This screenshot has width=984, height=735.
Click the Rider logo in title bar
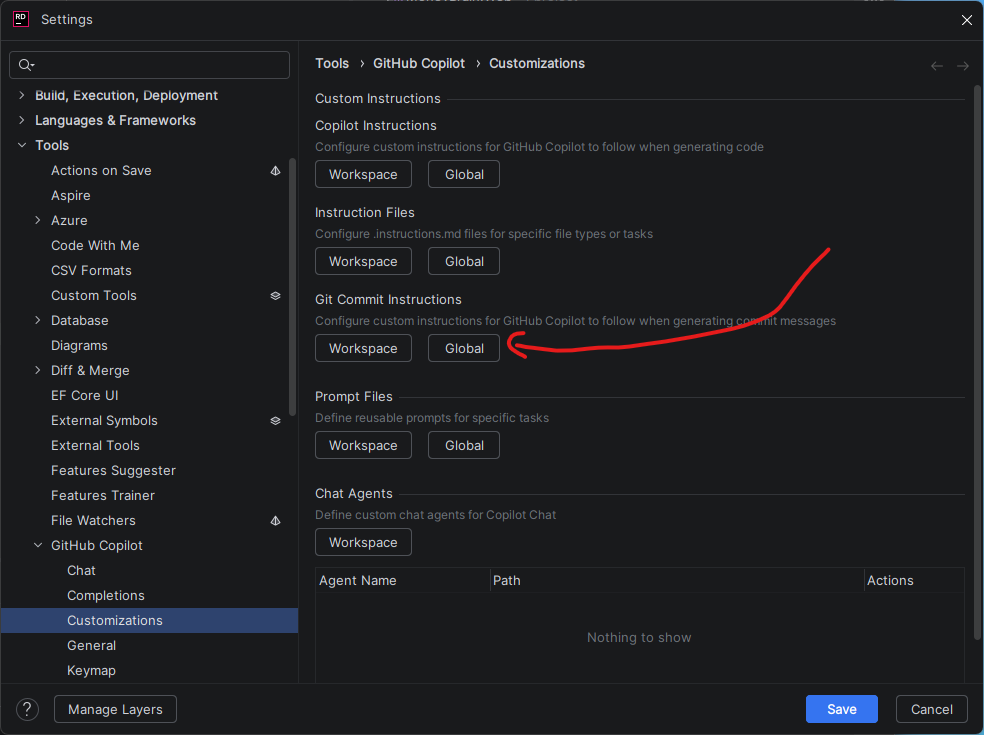tap(20, 19)
